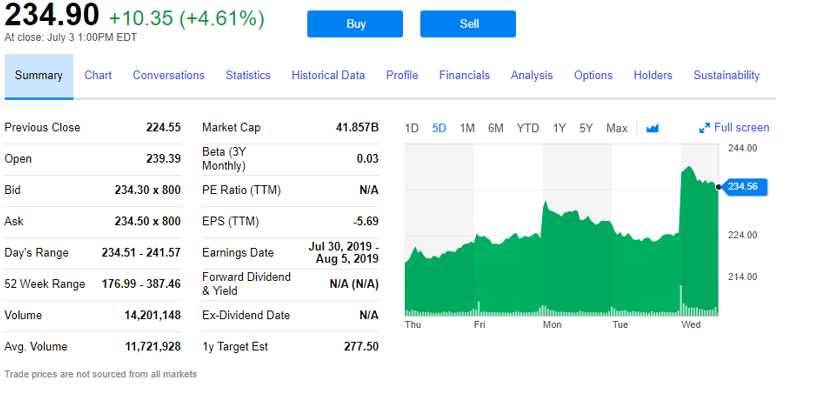Click the blue Buy button

(x=355, y=24)
